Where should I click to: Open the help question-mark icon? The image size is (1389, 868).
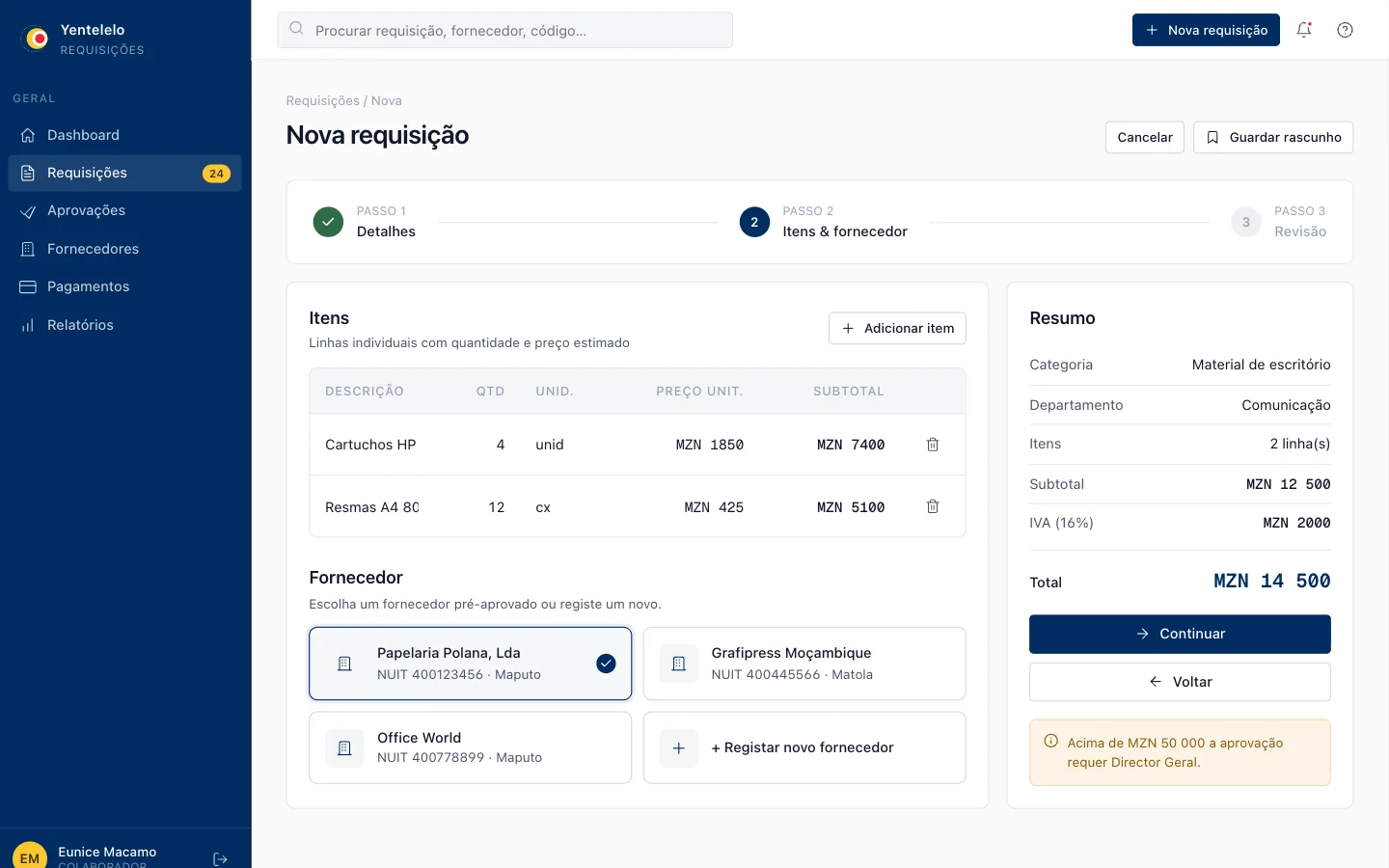(x=1345, y=30)
